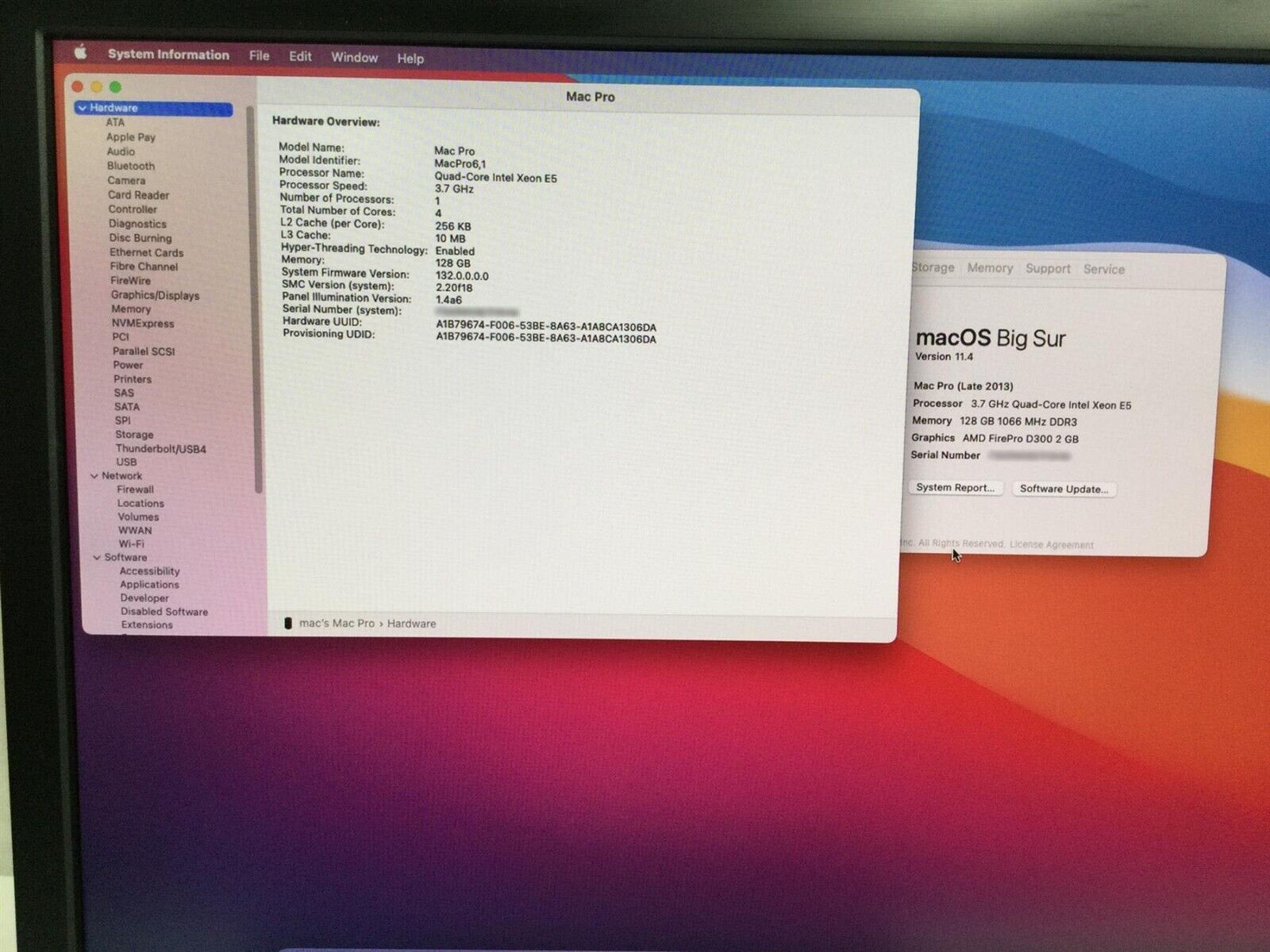The height and width of the screenshot is (952, 1270).
Task: Select the Memory item in the sidebar
Action: point(131,309)
